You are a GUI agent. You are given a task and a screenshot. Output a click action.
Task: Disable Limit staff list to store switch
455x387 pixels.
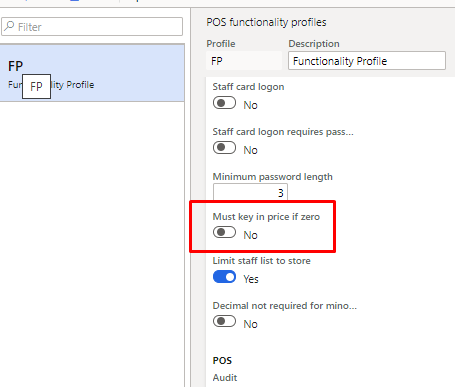[x=224, y=277]
